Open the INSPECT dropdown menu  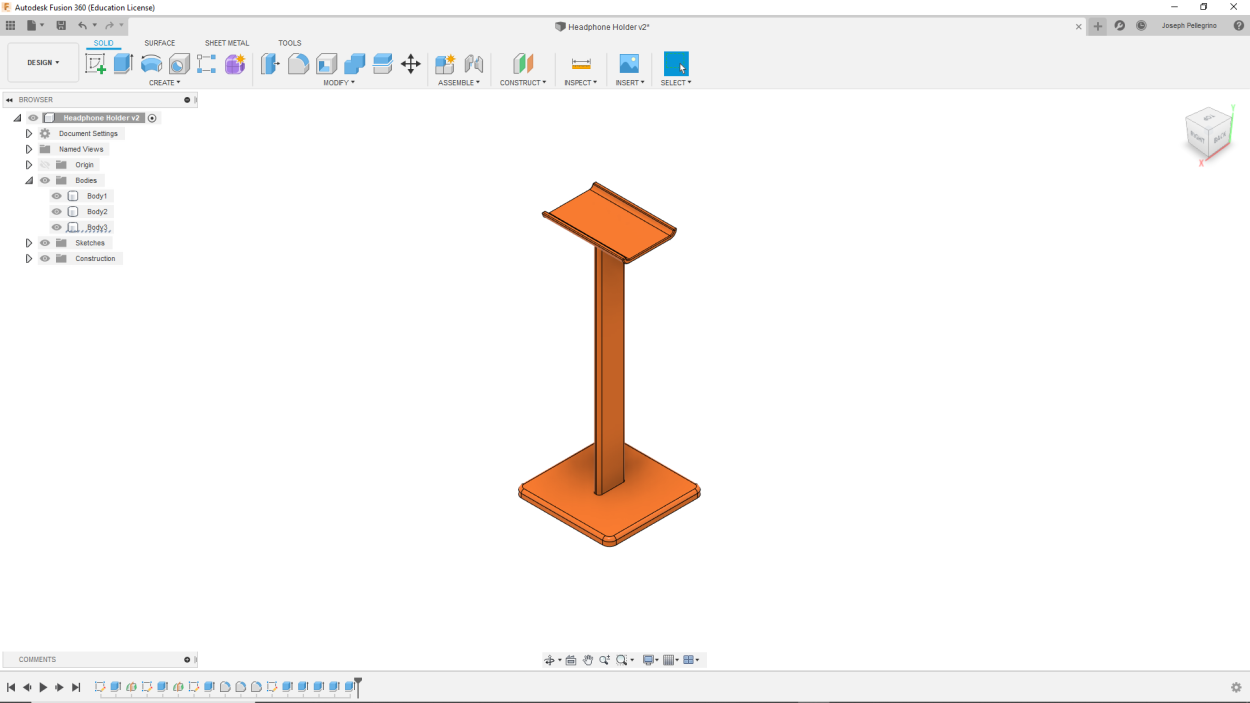click(x=581, y=83)
